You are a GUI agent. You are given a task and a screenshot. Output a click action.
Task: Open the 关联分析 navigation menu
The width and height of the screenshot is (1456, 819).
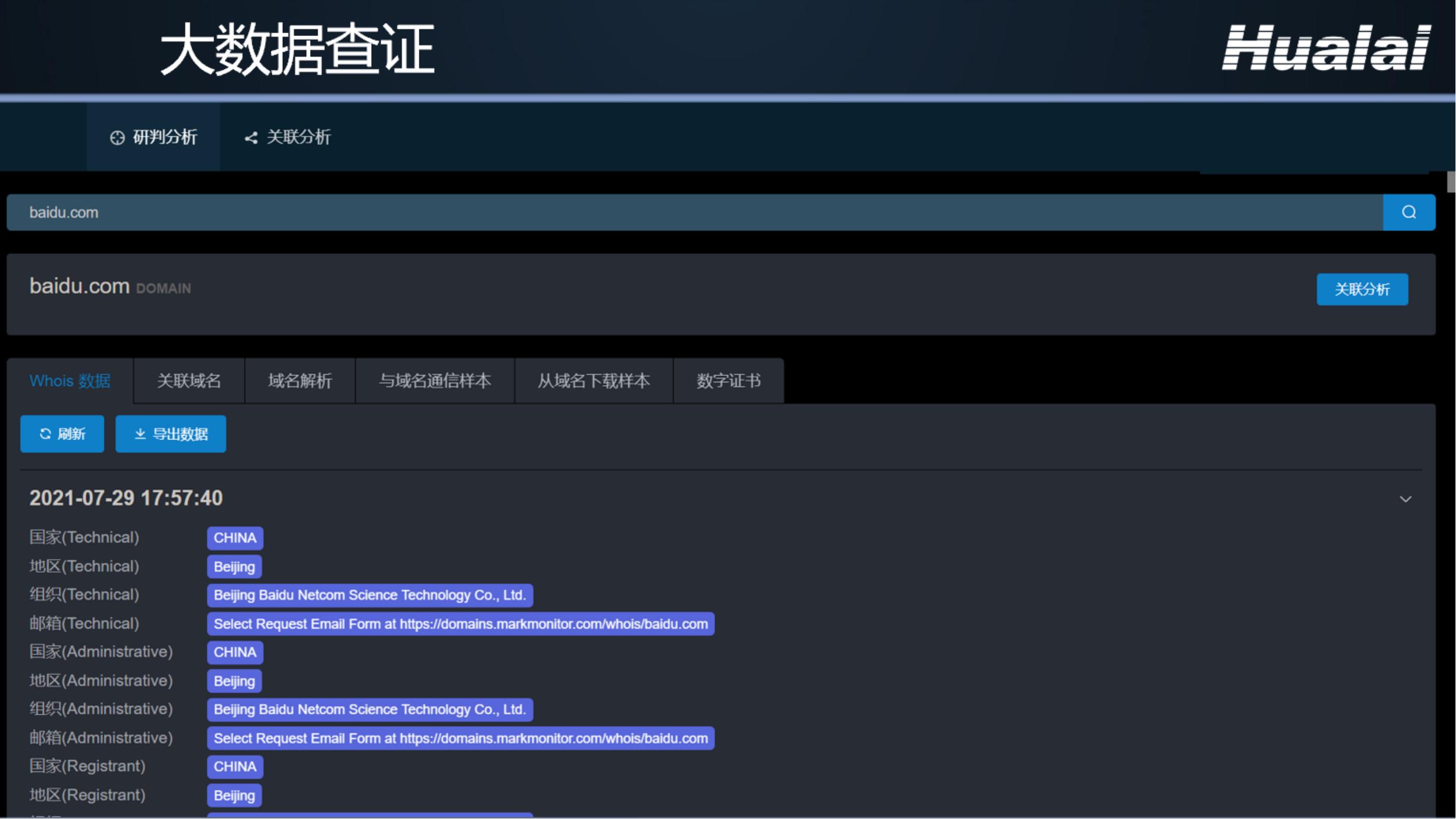click(x=287, y=137)
